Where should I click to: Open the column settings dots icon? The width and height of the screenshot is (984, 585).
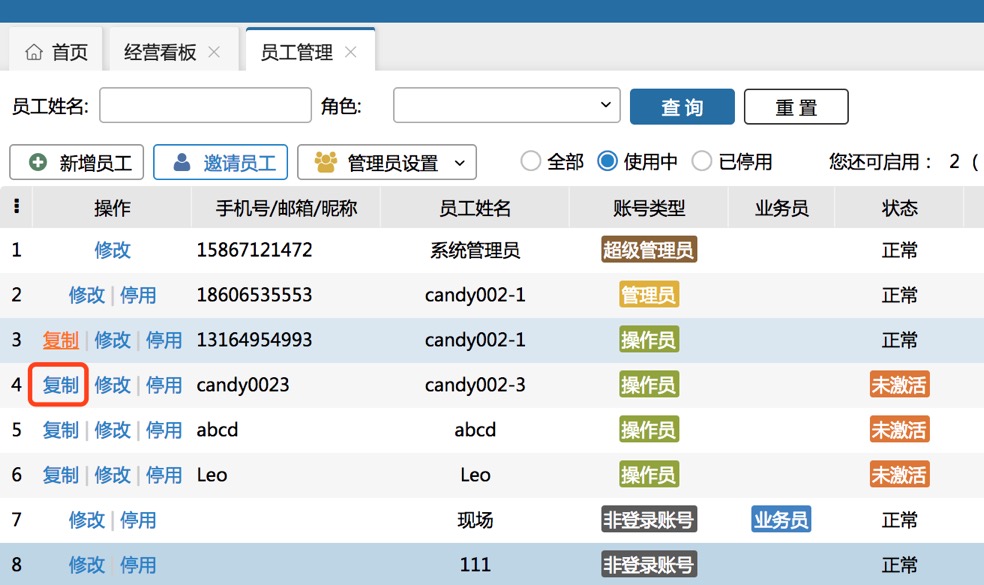16,206
